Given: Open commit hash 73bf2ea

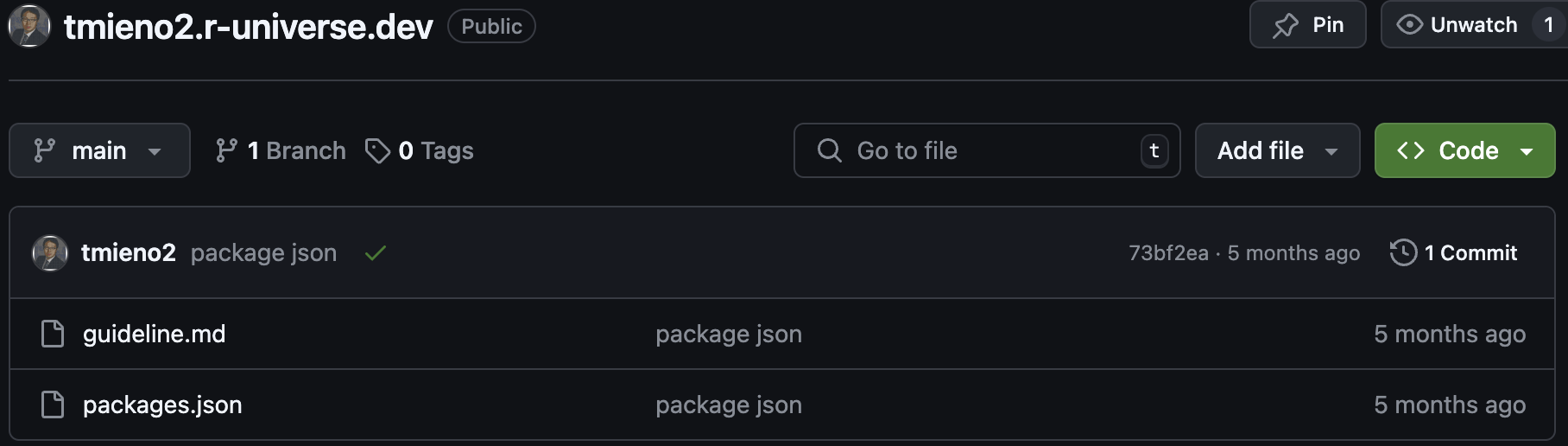Looking at the screenshot, I should (x=1168, y=253).
